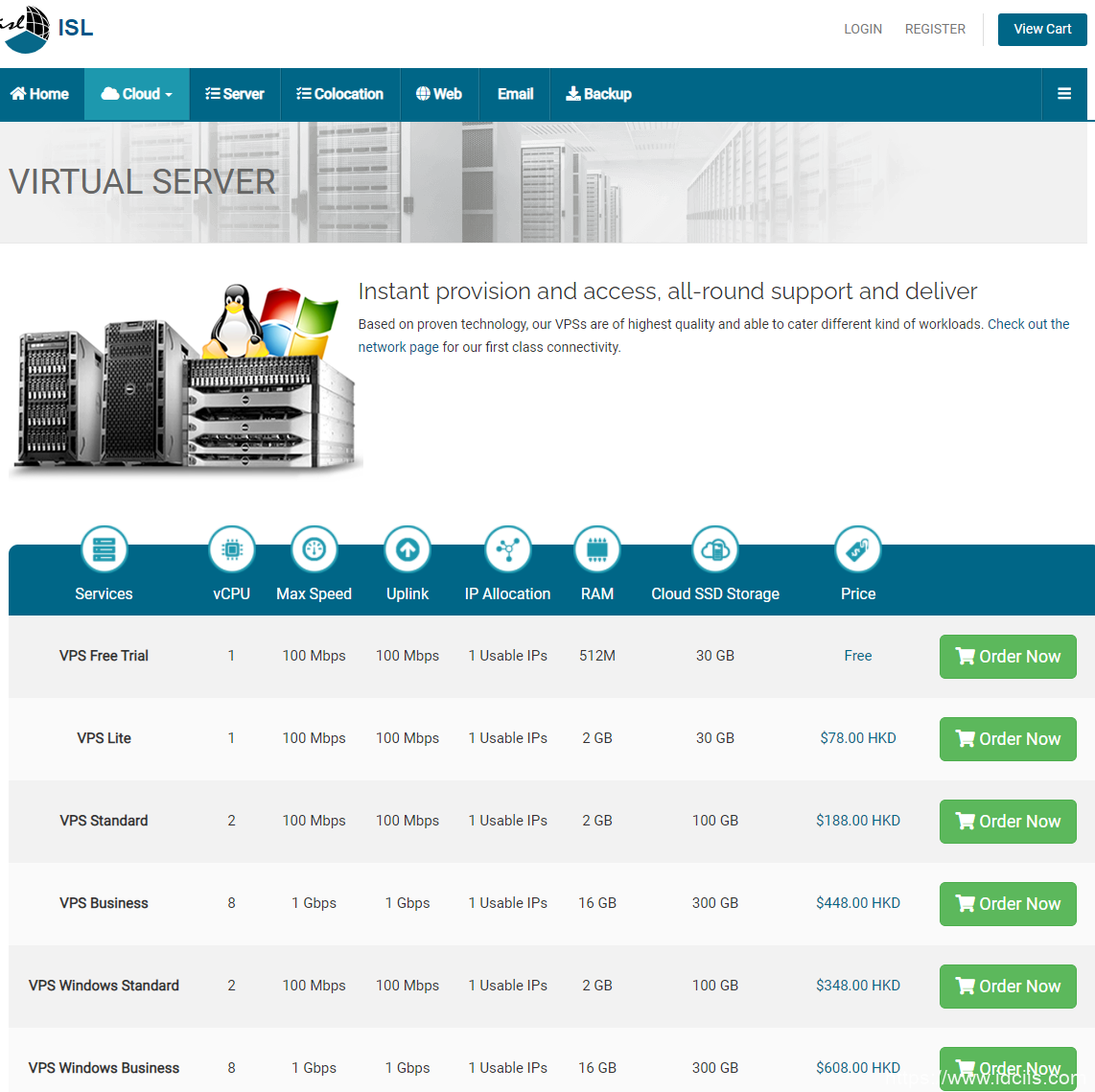Click the Services column icon
Viewport: 1095px width, 1092px height.
tap(105, 549)
